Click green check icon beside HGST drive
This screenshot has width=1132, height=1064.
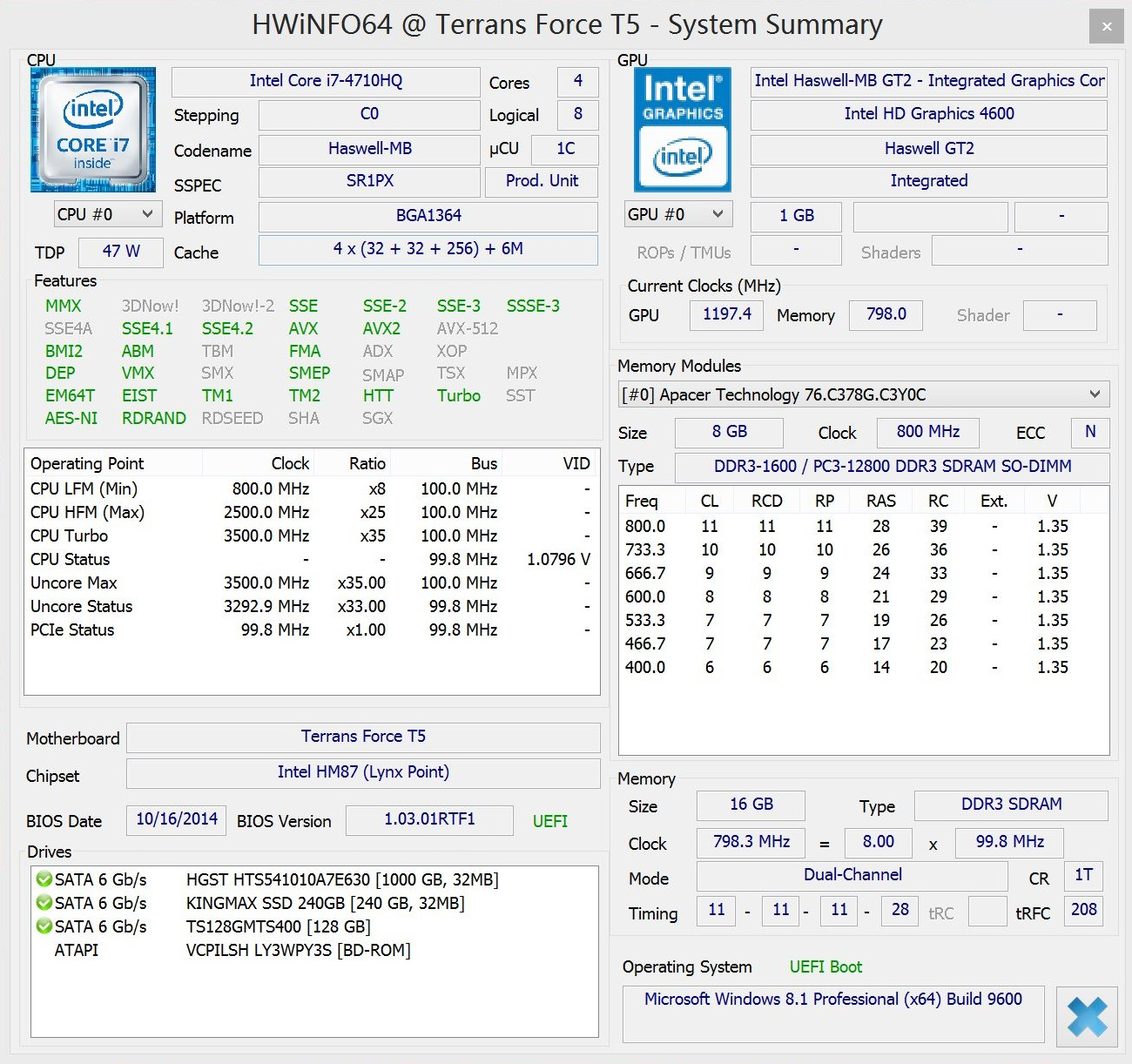(44, 879)
